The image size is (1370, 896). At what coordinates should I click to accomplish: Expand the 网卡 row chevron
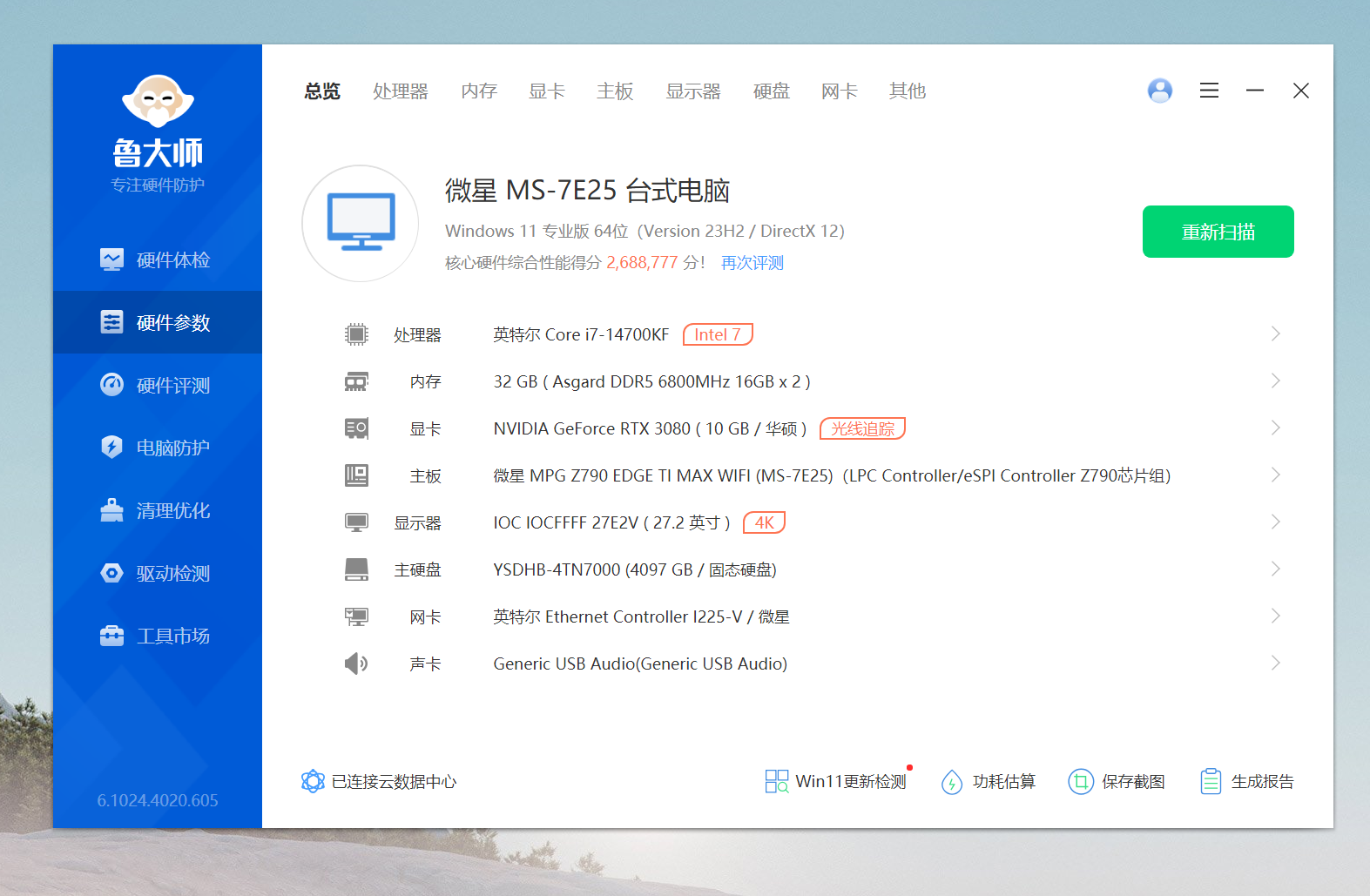pyautogui.click(x=1275, y=616)
